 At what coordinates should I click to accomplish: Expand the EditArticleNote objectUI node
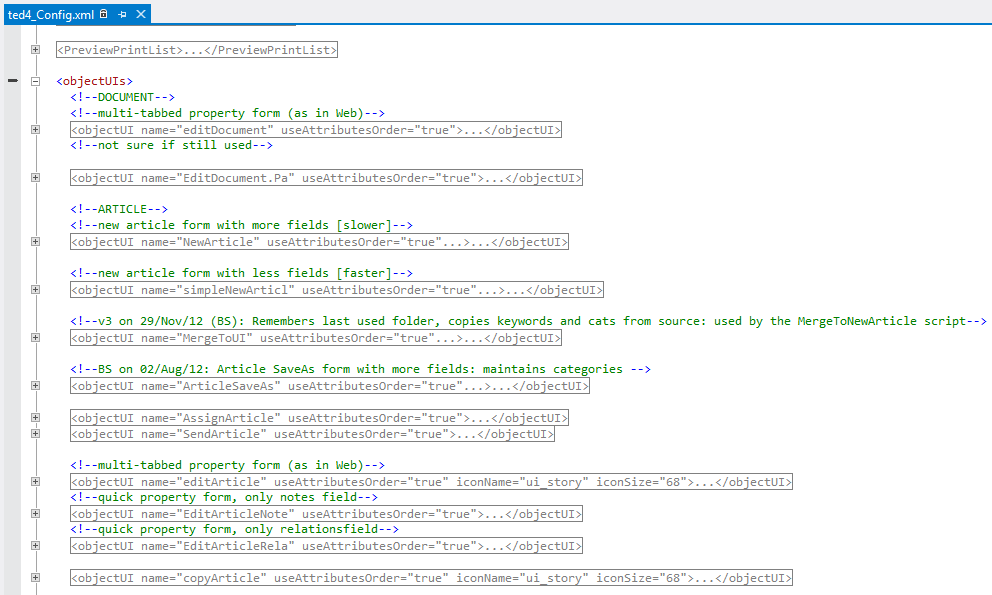pyautogui.click(x=35, y=513)
